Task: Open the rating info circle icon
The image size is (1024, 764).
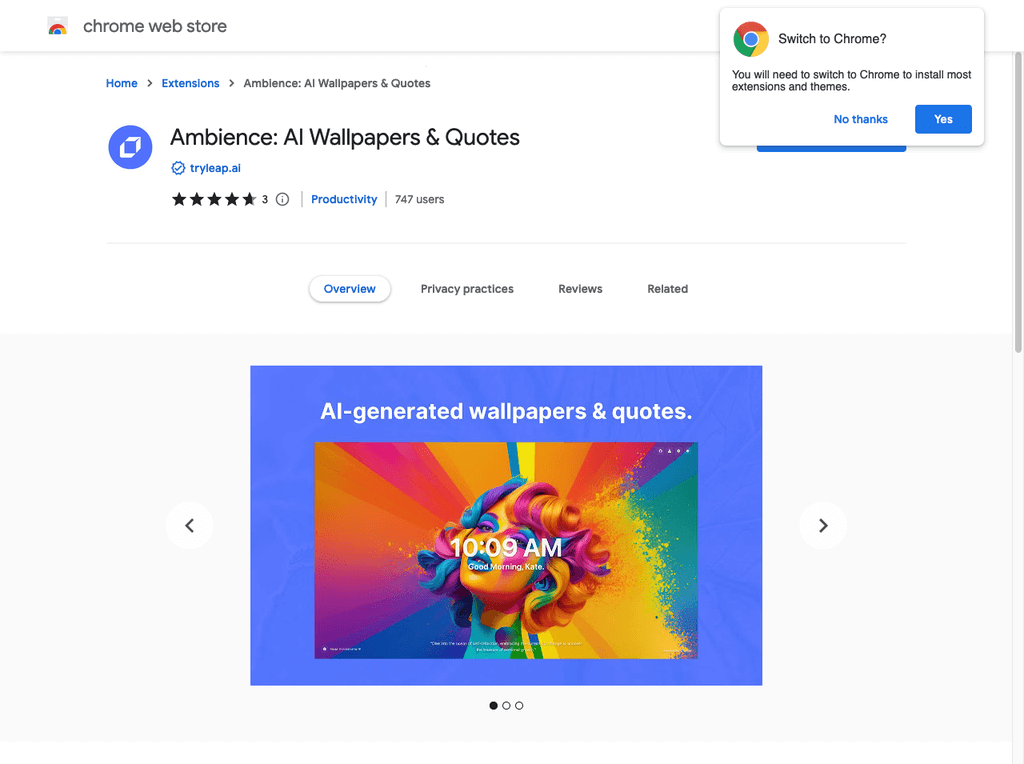Action: [x=282, y=199]
